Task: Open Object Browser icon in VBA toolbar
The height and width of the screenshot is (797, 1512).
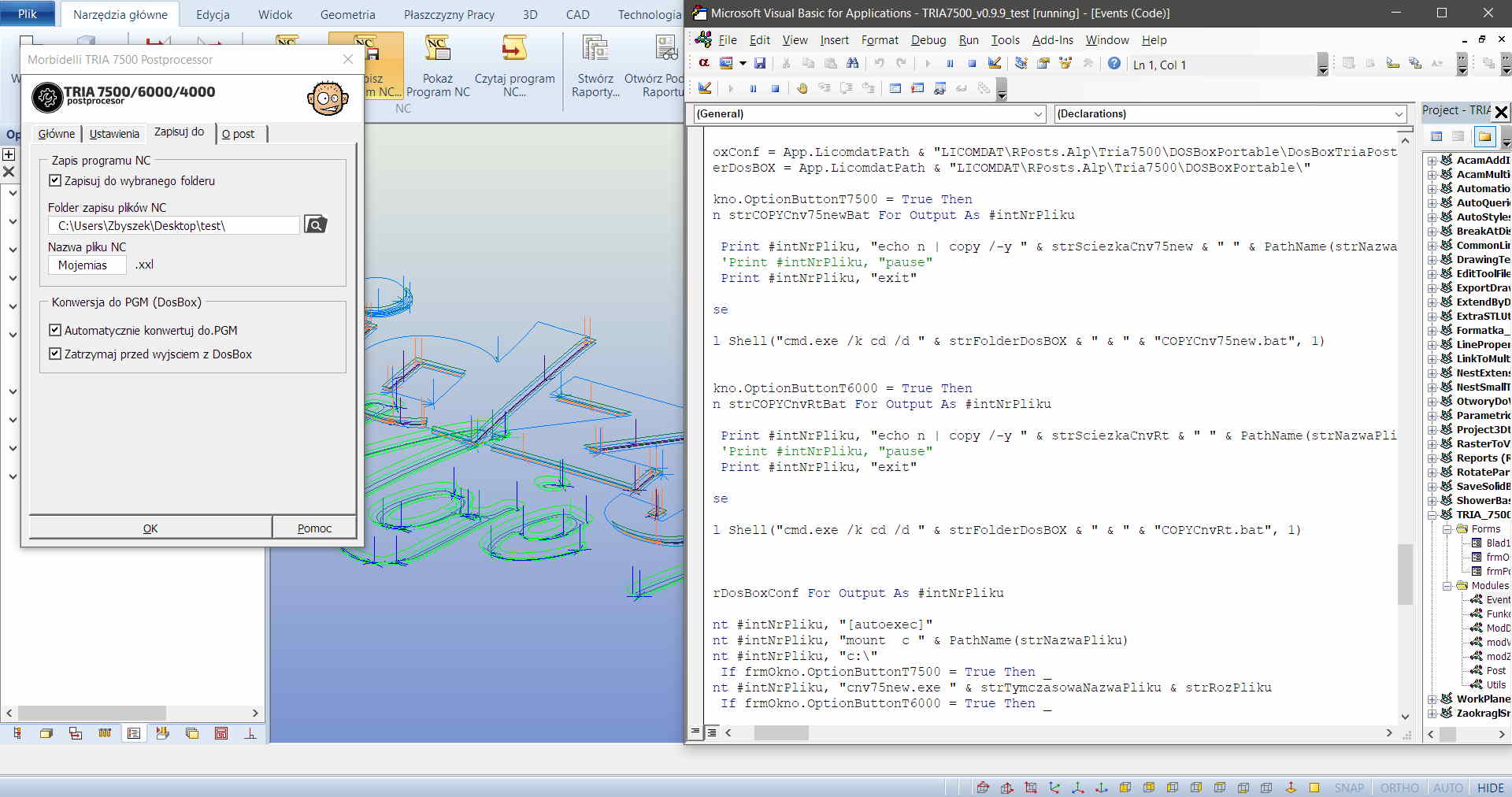Action: pyautogui.click(x=1065, y=63)
